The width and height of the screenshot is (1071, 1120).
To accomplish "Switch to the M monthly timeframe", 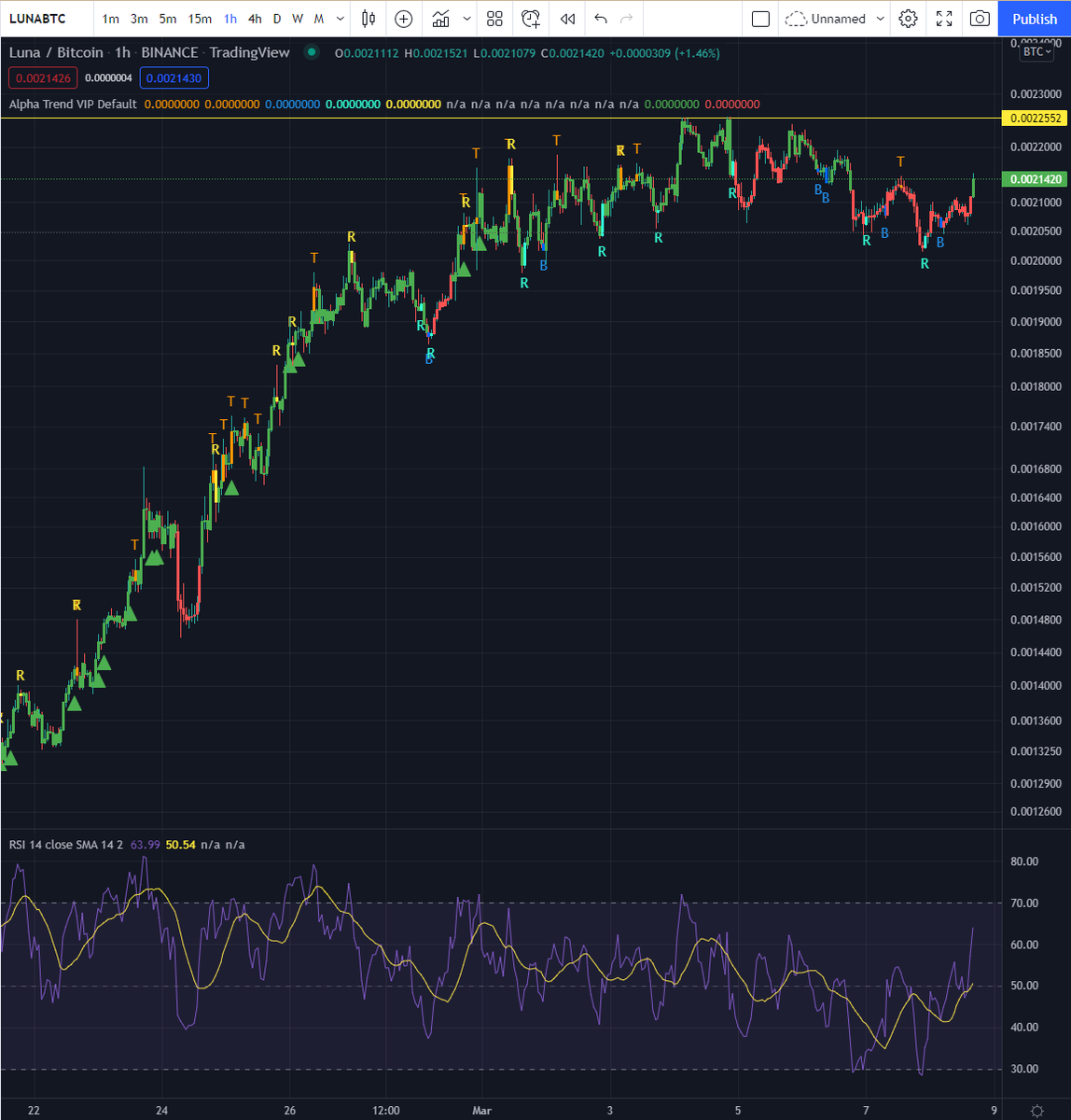I will point(319,19).
